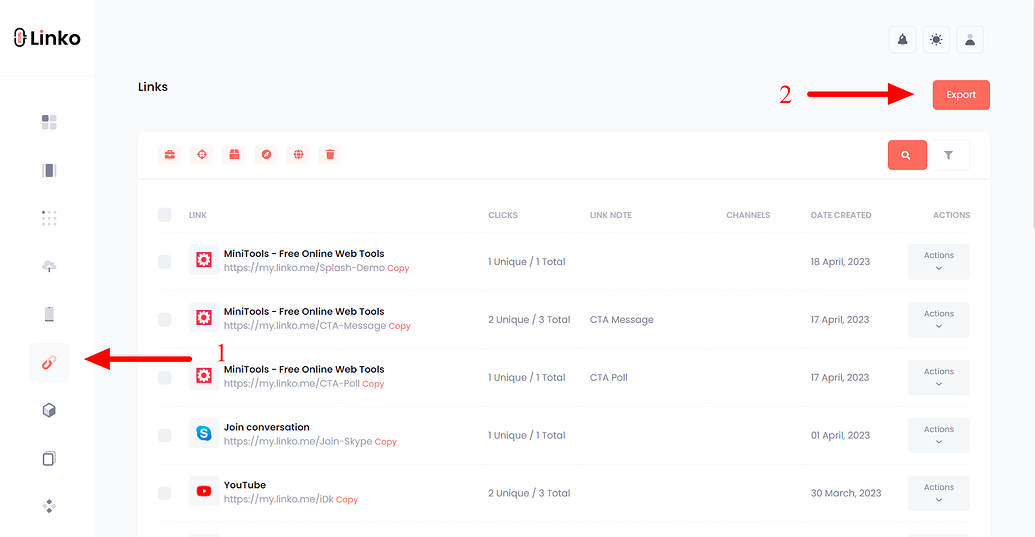Click the Export button

pos(961,95)
